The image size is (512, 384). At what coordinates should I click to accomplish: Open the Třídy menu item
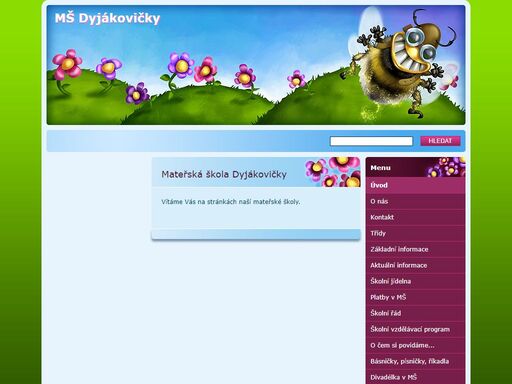click(x=415, y=233)
